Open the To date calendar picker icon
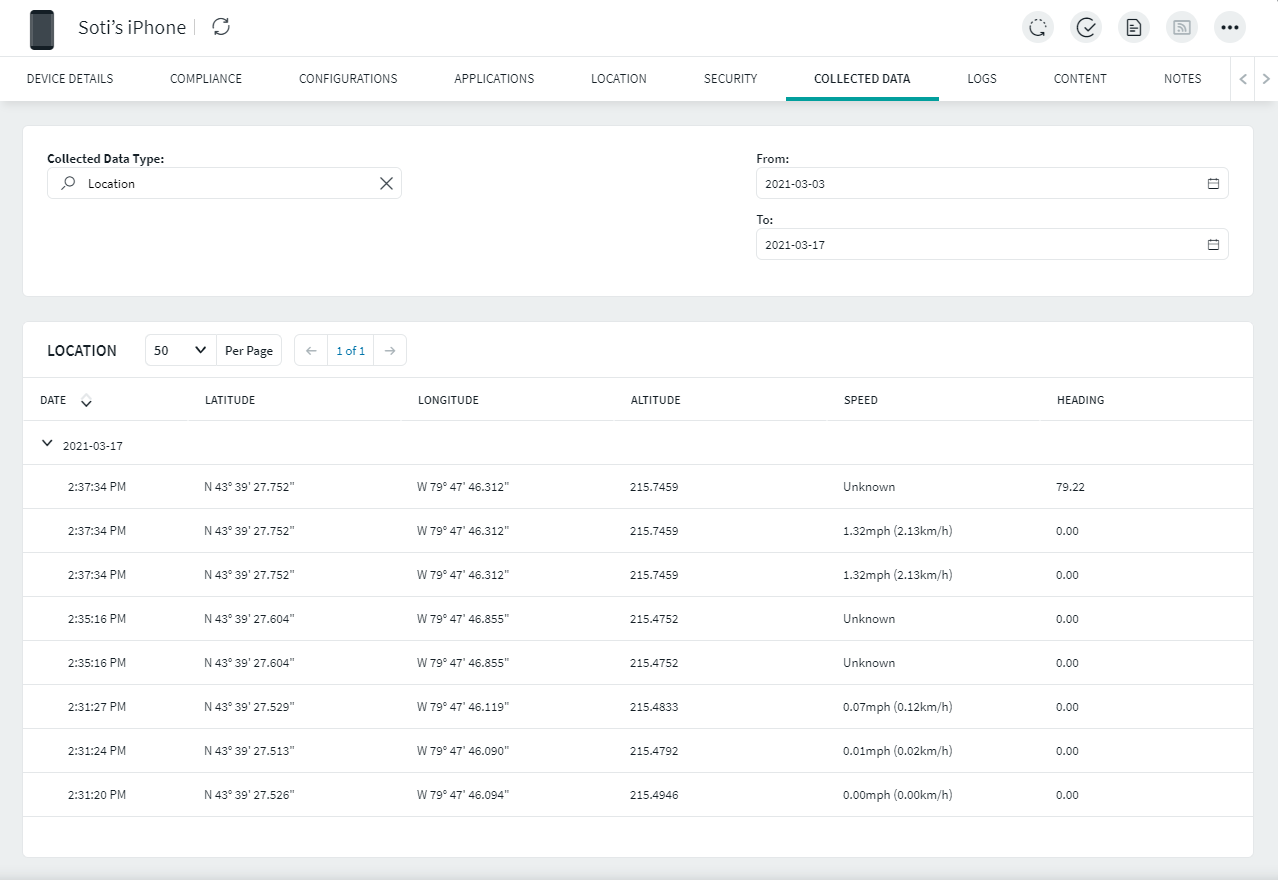This screenshot has width=1278, height=880. point(1213,245)
